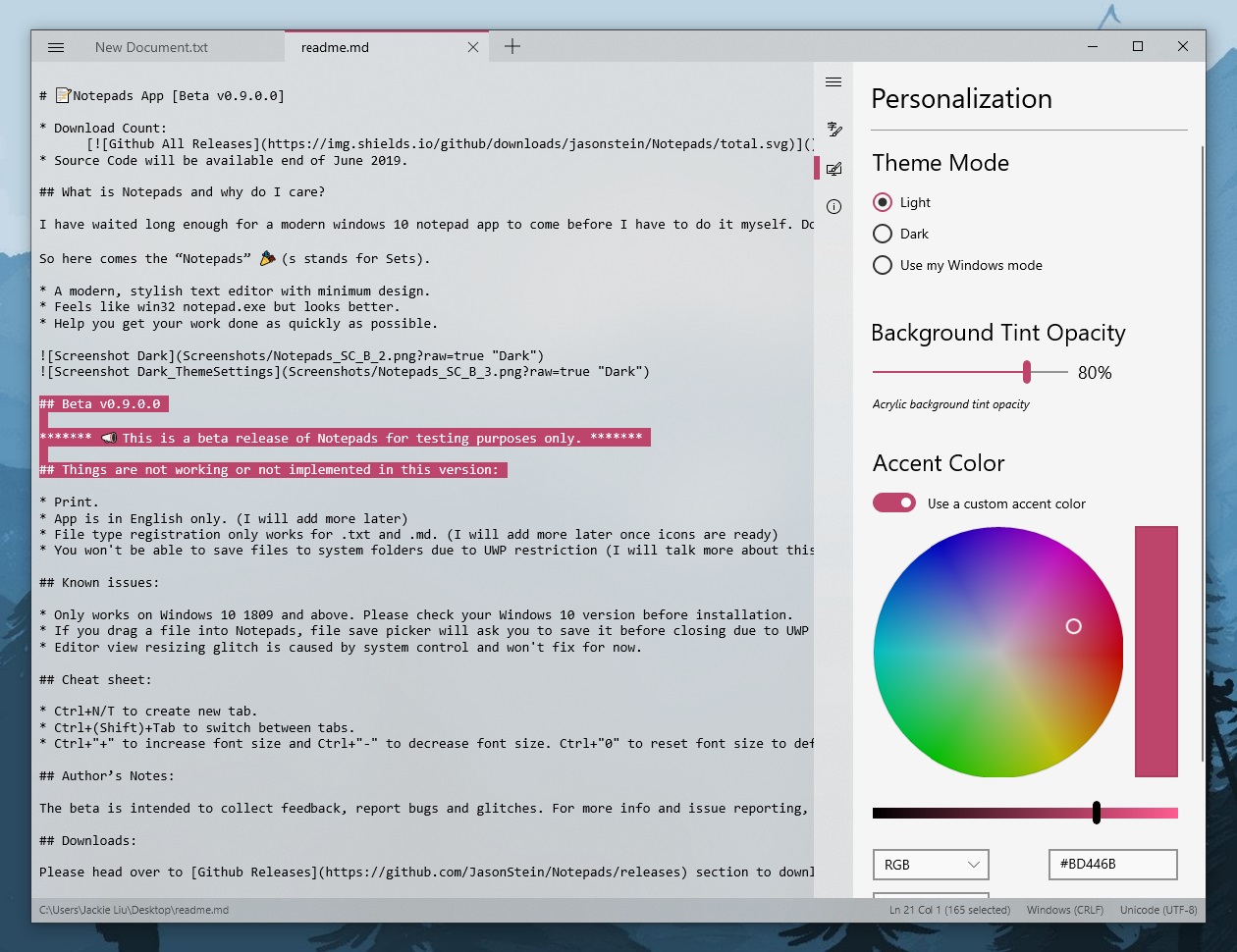Select the Light theme mode
The image size is (1237, 952).
[x=901, y=202]
